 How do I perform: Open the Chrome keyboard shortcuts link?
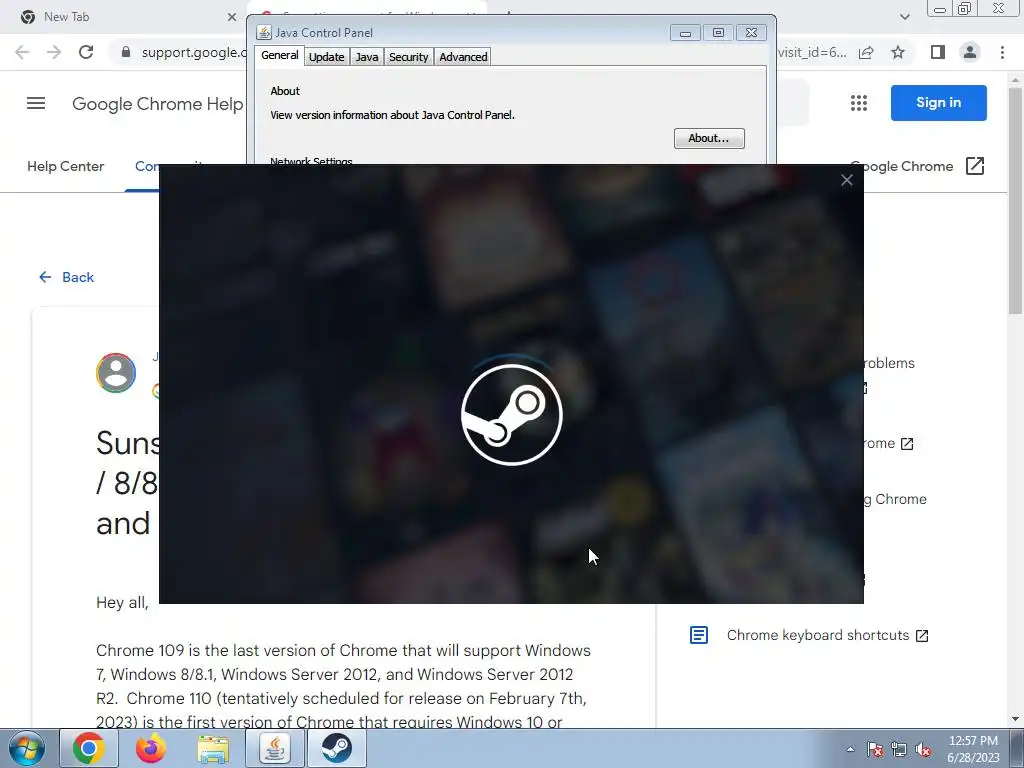coord(818,635)
